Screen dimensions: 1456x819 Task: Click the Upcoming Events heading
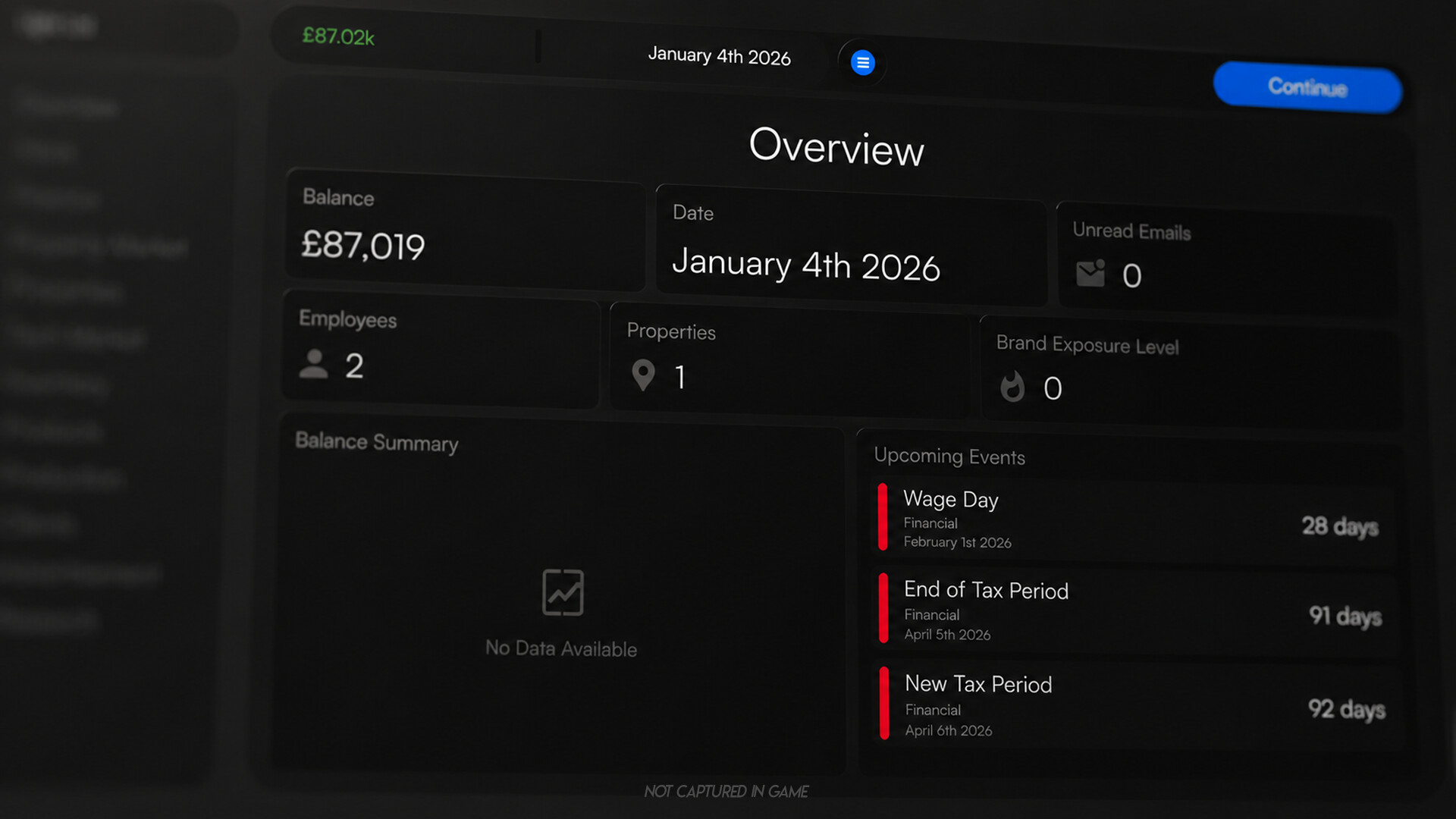[949, 456]
